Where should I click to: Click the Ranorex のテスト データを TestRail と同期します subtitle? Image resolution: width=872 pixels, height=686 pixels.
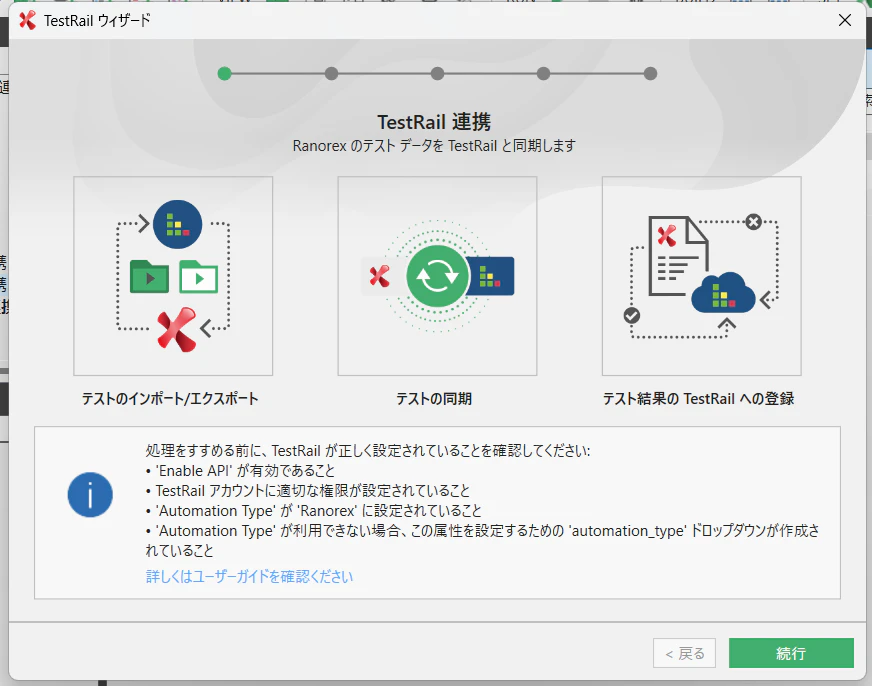tap(434, 146)
